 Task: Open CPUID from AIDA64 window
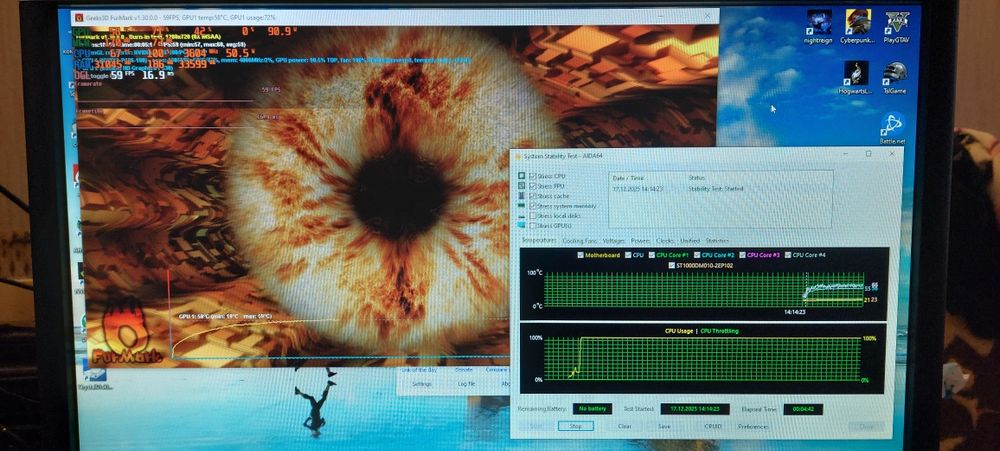[x=712, y=426]
